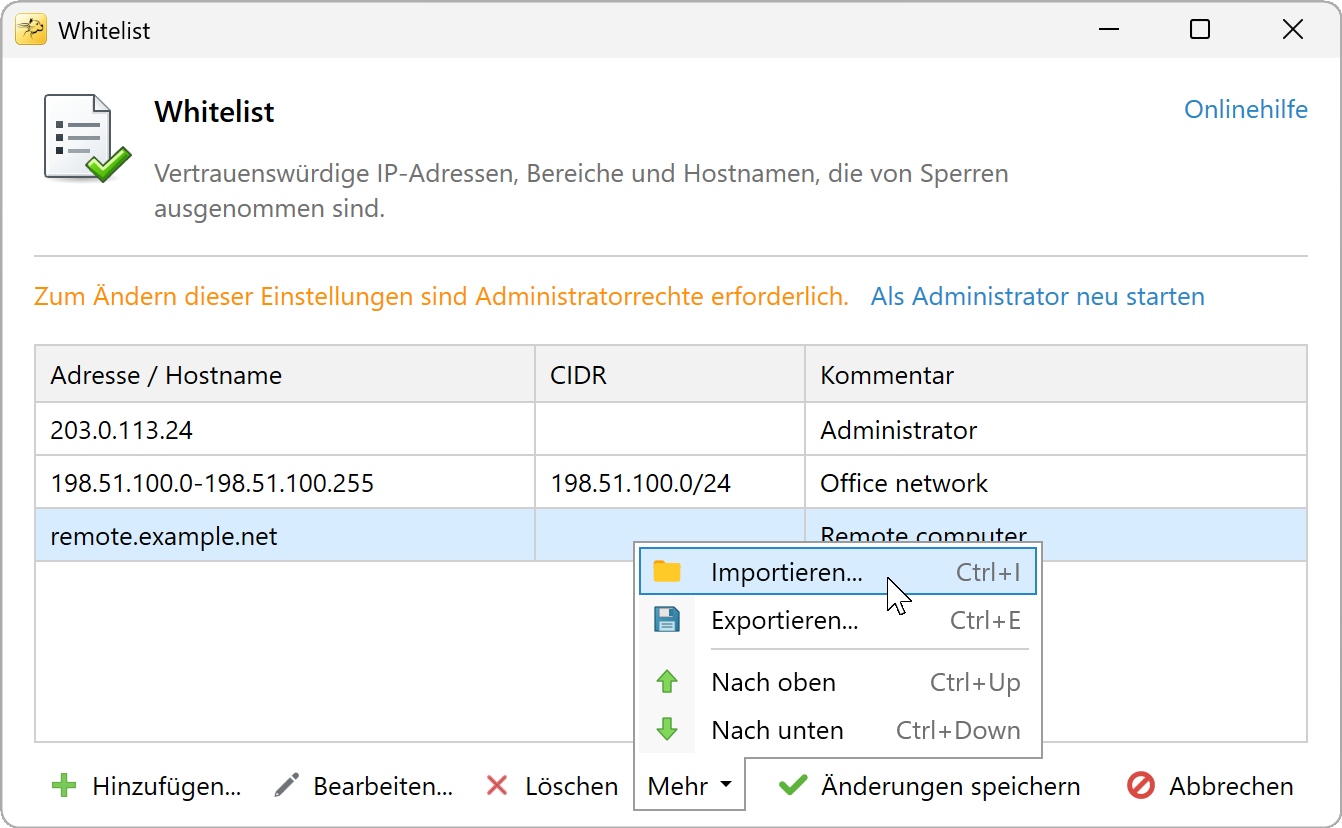Click the Löschen button label
This screenshot has height=828, width=1342.
pyautogui.click(x=572, y=787)
